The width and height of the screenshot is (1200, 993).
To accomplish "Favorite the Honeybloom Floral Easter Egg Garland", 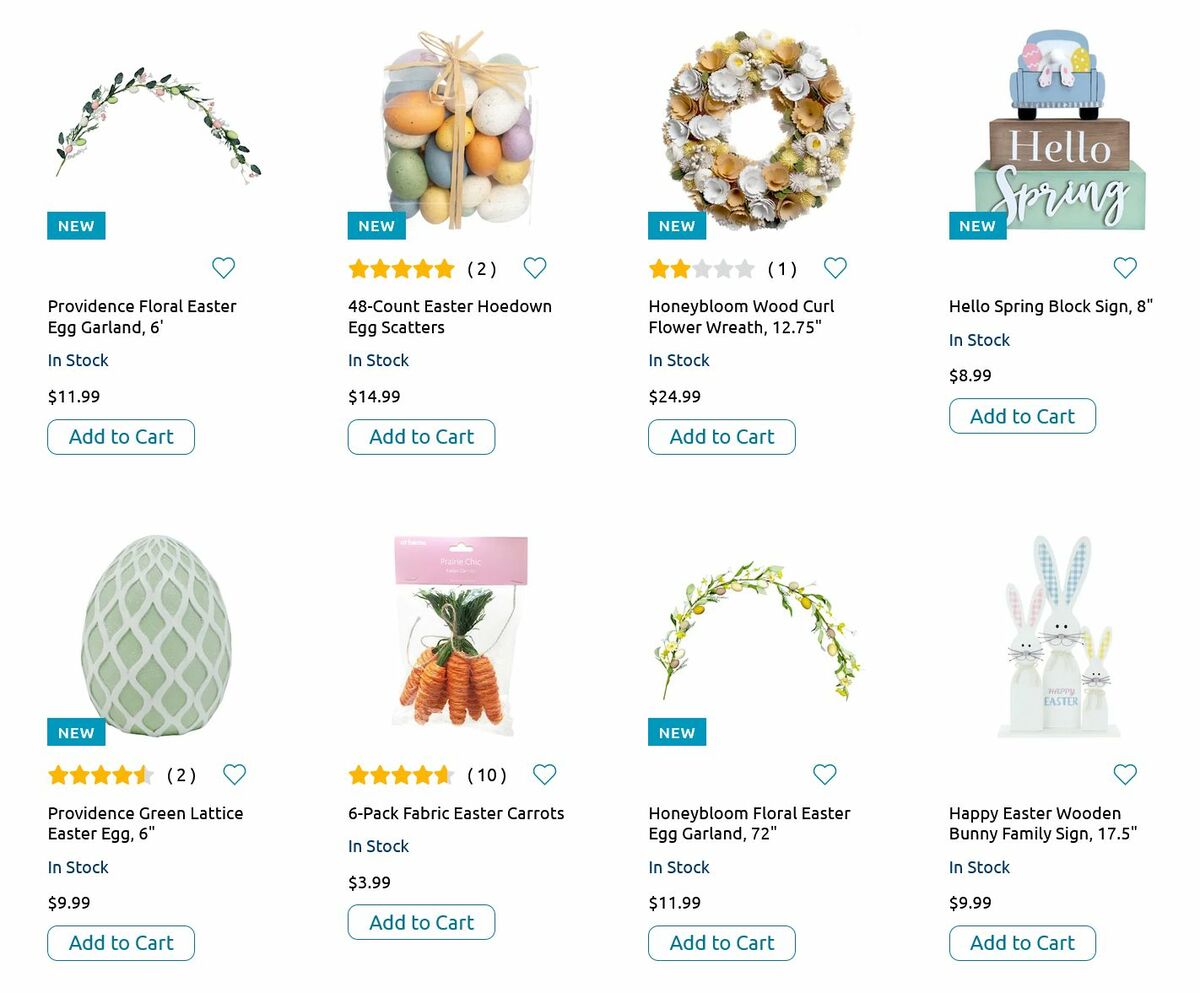I will (x=824, y=775).
